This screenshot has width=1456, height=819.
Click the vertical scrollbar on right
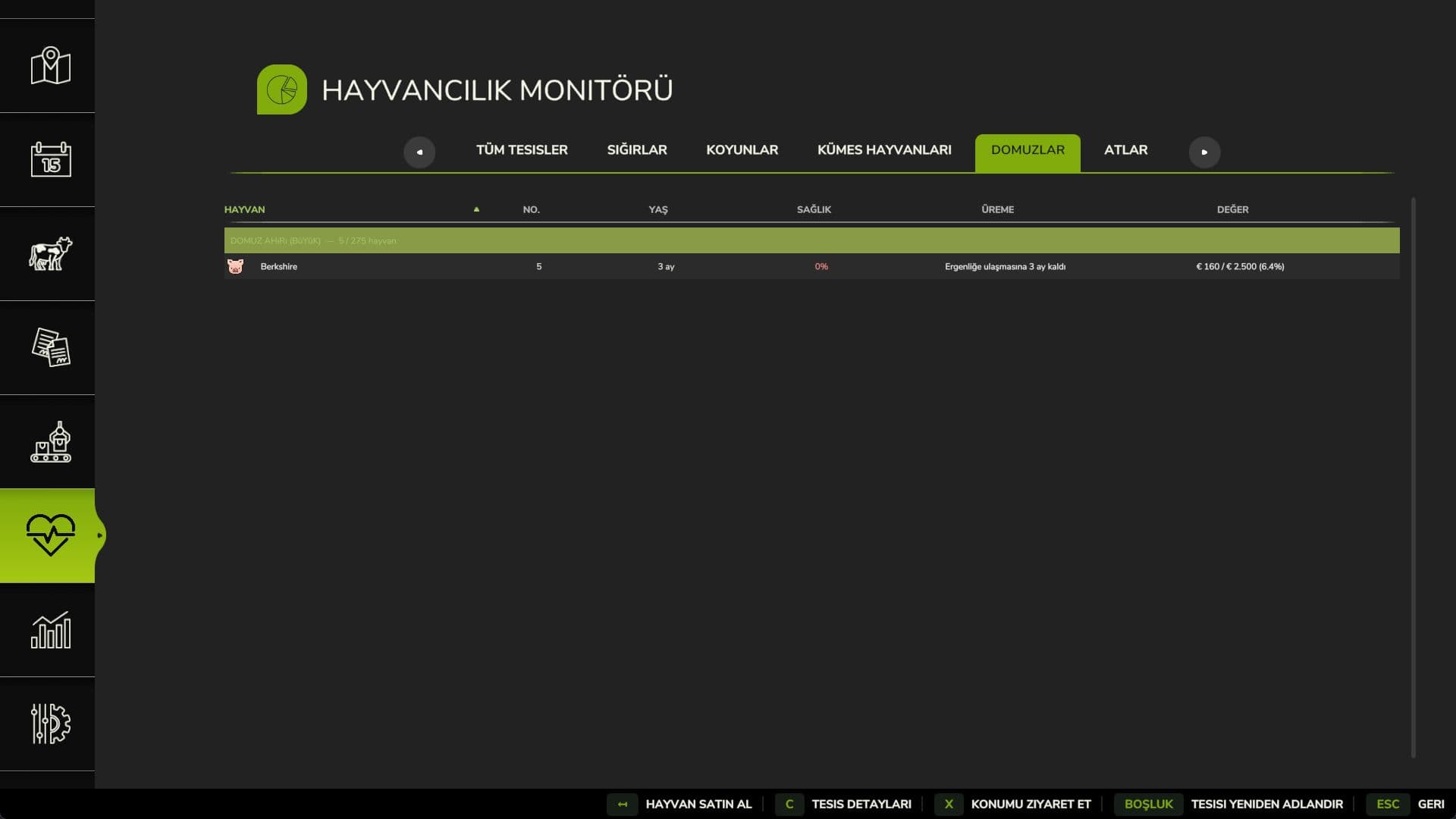pyautogui.click(x=1413, y=478)
